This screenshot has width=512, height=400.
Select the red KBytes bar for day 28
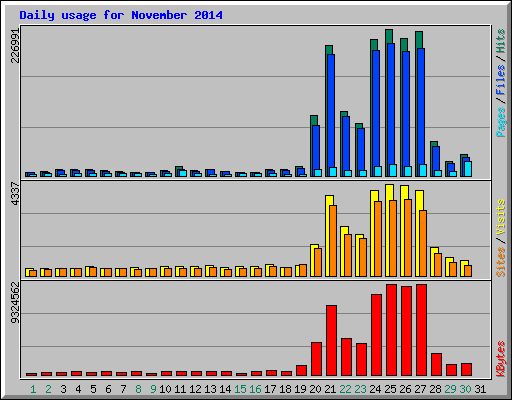(x=436, y=364)
